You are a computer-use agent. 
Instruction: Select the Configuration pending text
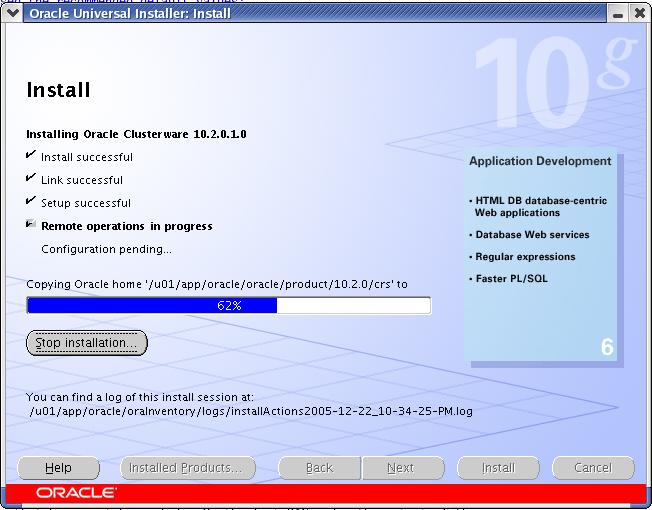pos(106,249)
